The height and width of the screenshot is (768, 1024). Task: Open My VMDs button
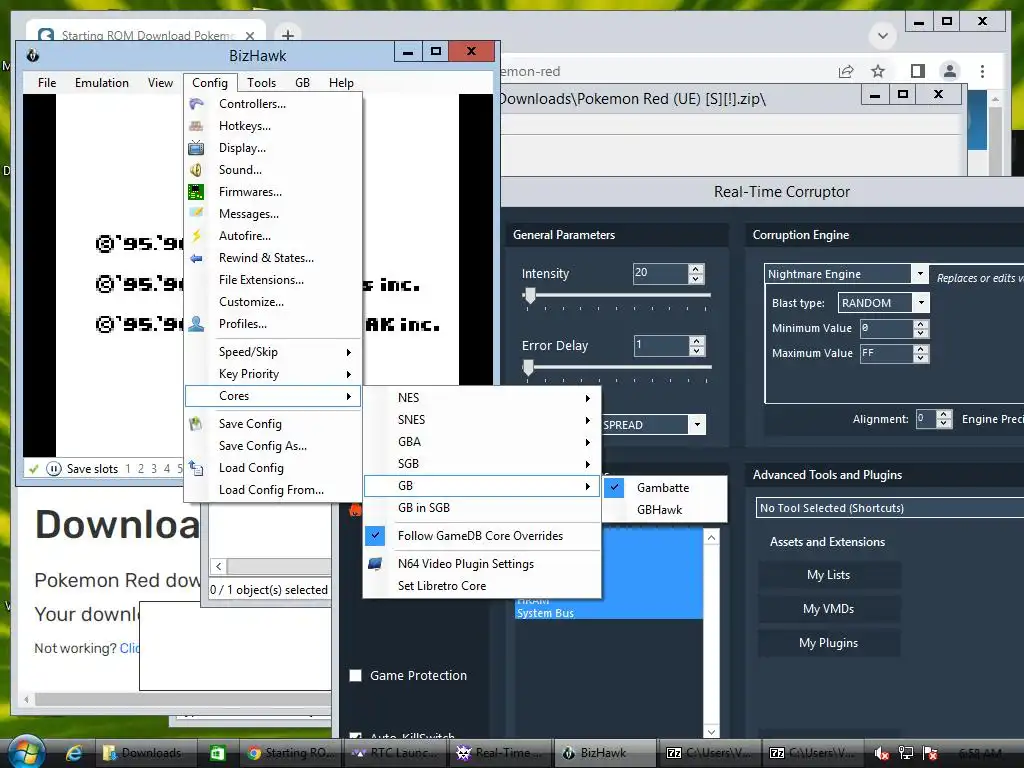[829, 609]
